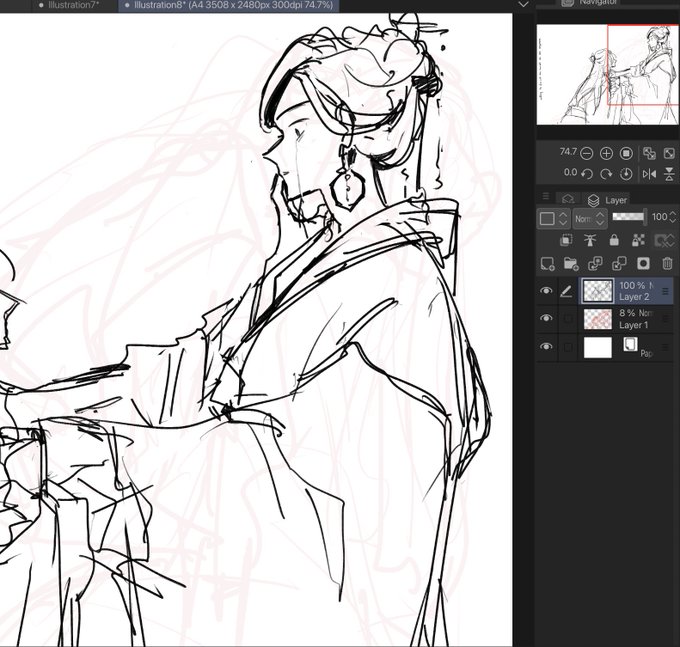Toggle Lock Transparent Pixels icon
The height and width of the screenshot is (647, 680).
tap(638, 240)
